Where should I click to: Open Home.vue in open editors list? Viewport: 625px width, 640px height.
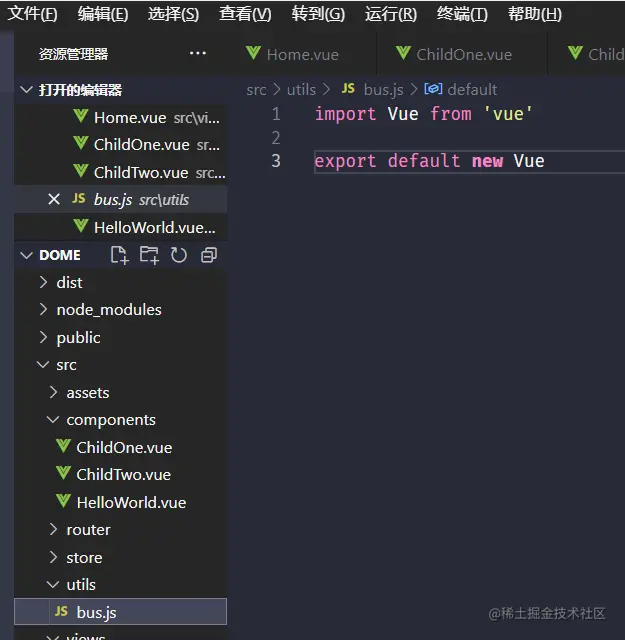pos(120,118)
